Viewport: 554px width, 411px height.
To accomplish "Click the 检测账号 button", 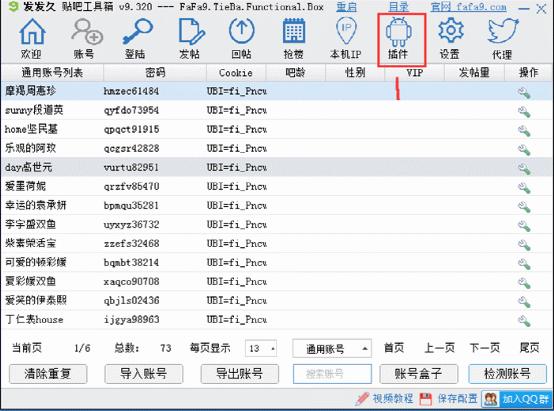I will pos(507,374).
